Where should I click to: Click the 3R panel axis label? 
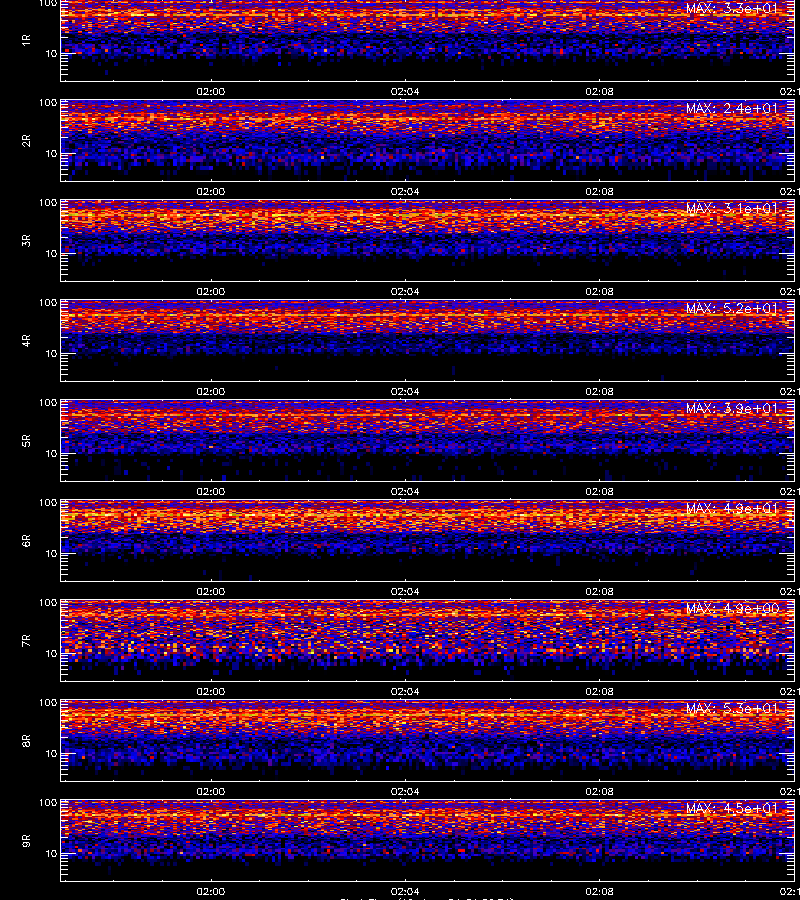[26, 240]
